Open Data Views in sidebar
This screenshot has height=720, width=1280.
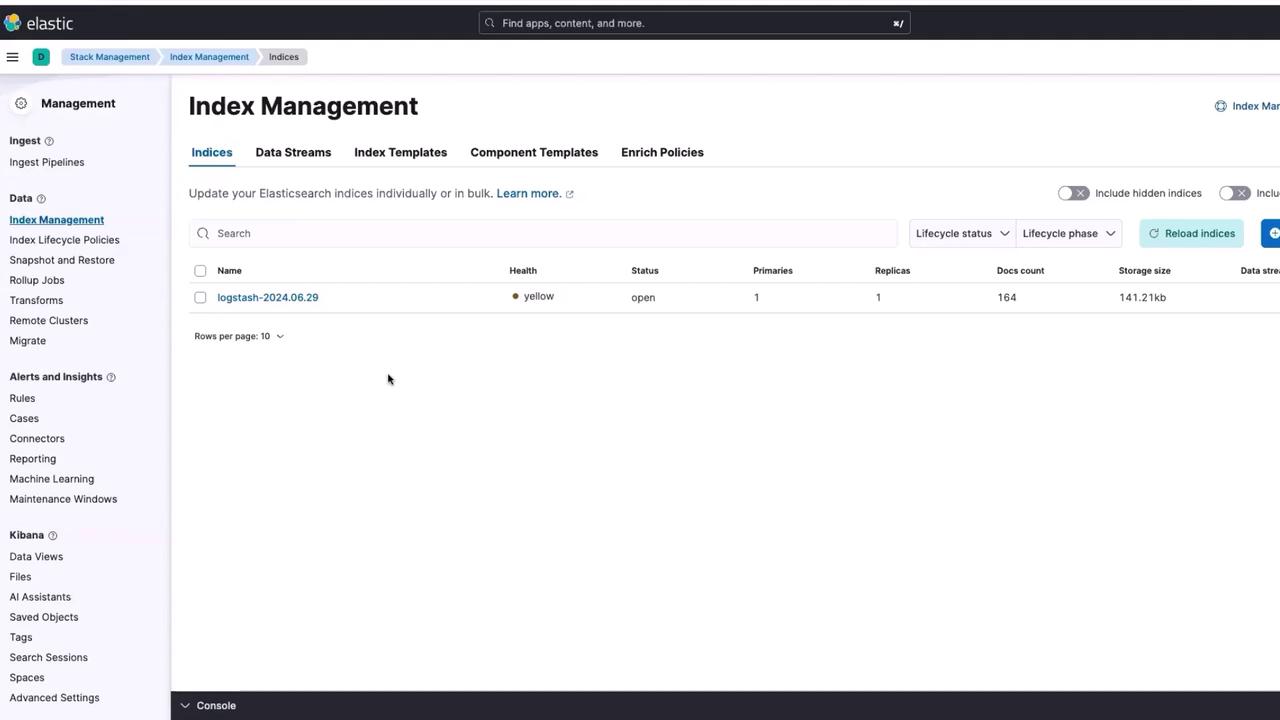click(x=36, y=557)
